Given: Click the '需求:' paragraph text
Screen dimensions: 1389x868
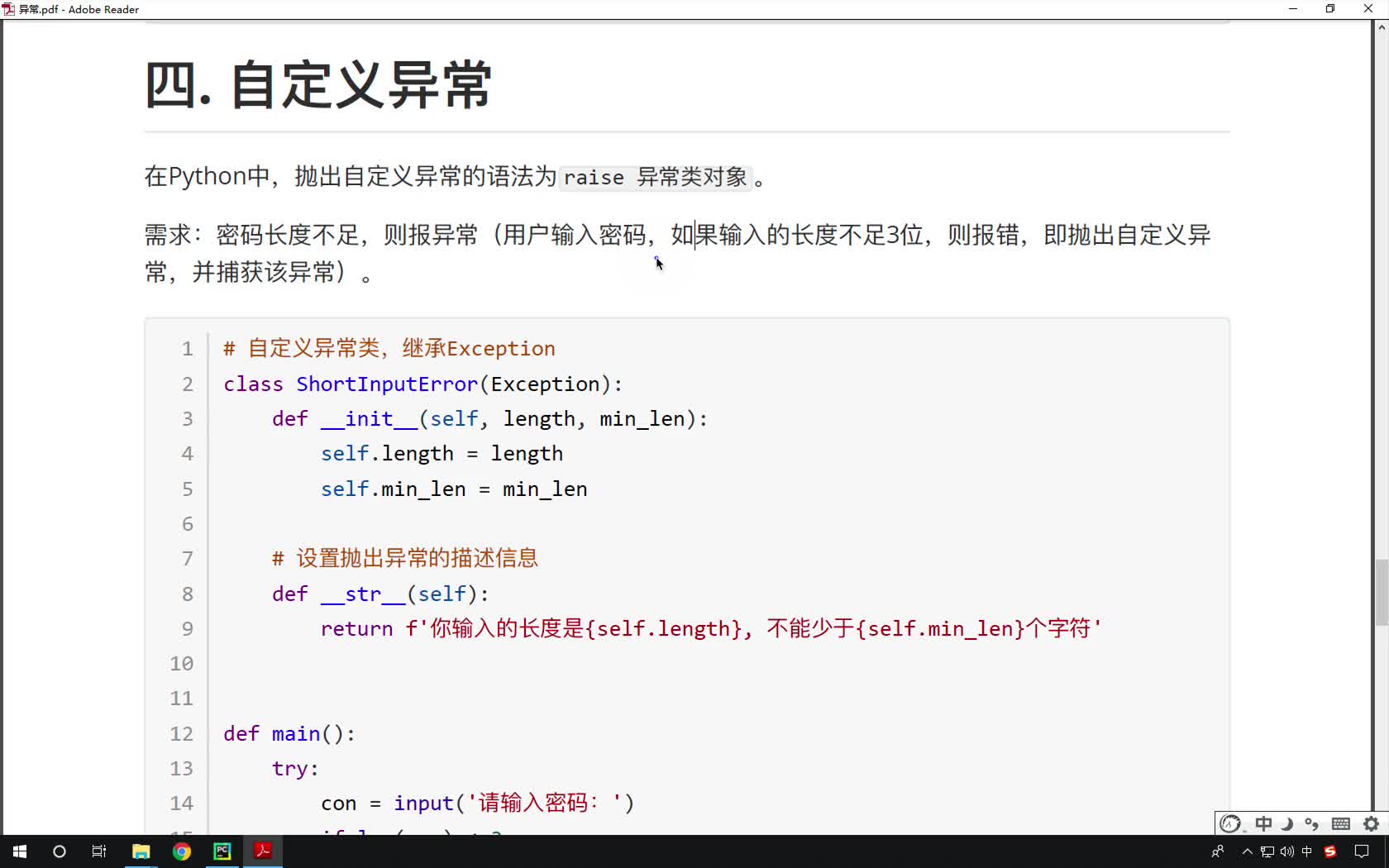Looking at the screenshot, I should (x=678, y=253).
